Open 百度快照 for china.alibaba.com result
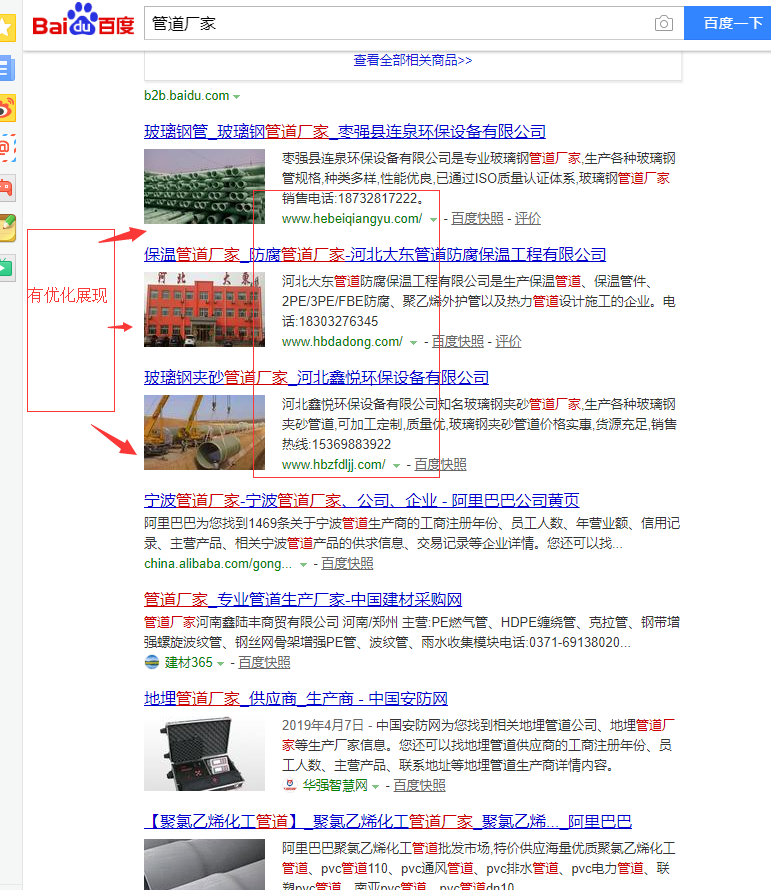Viewport: 771px width, 890px height. point(347,564)
